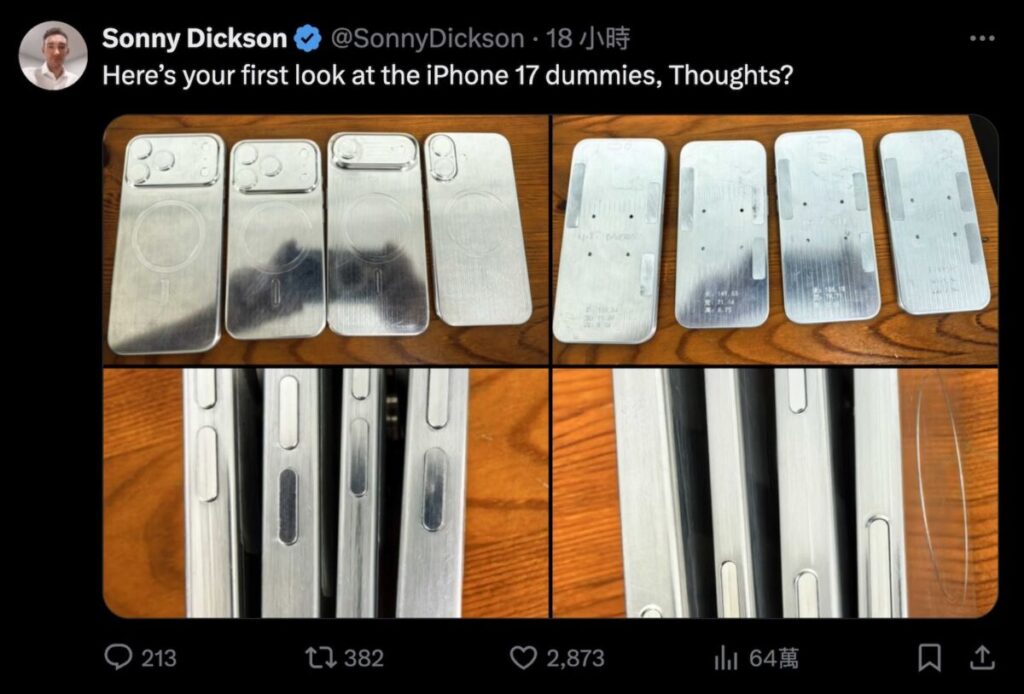The height and width of the screenshot is (694, 1024).
Task: Open bottom-left photo of side buttons
Action: tap(325, 493)
